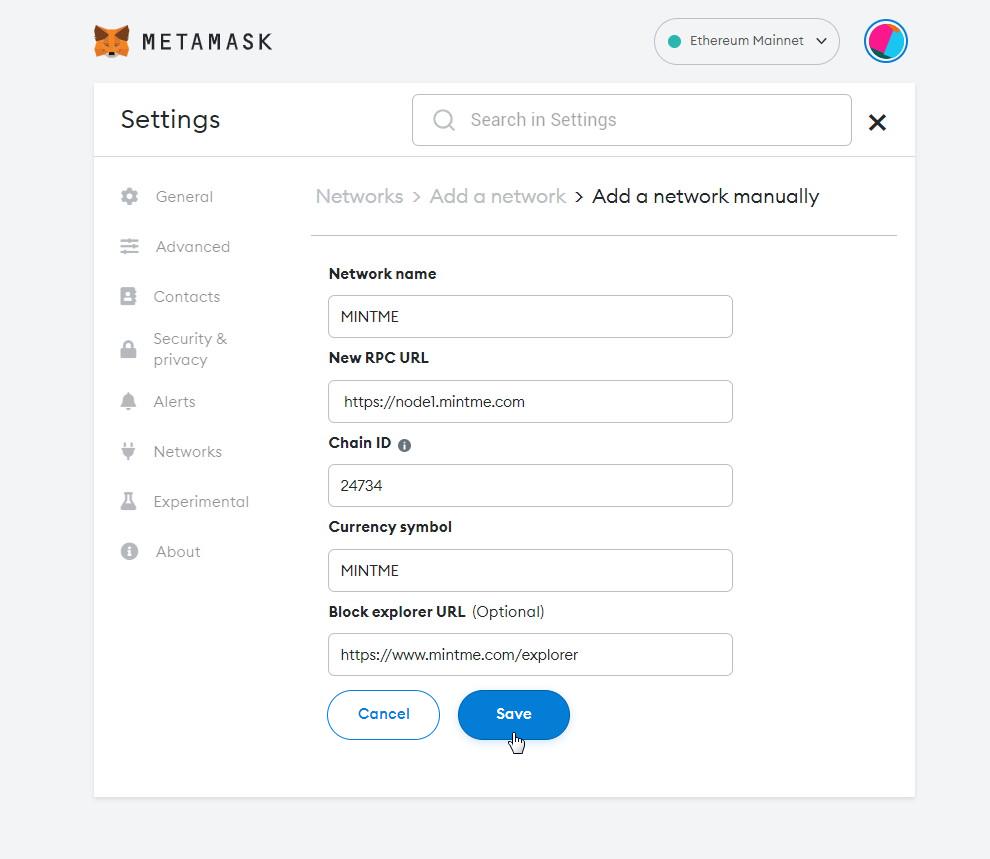This screenshot has height=859, width=990.
Task: Go to Security & privacy settings
Action: pyautogui.click(x=189, y=349)
